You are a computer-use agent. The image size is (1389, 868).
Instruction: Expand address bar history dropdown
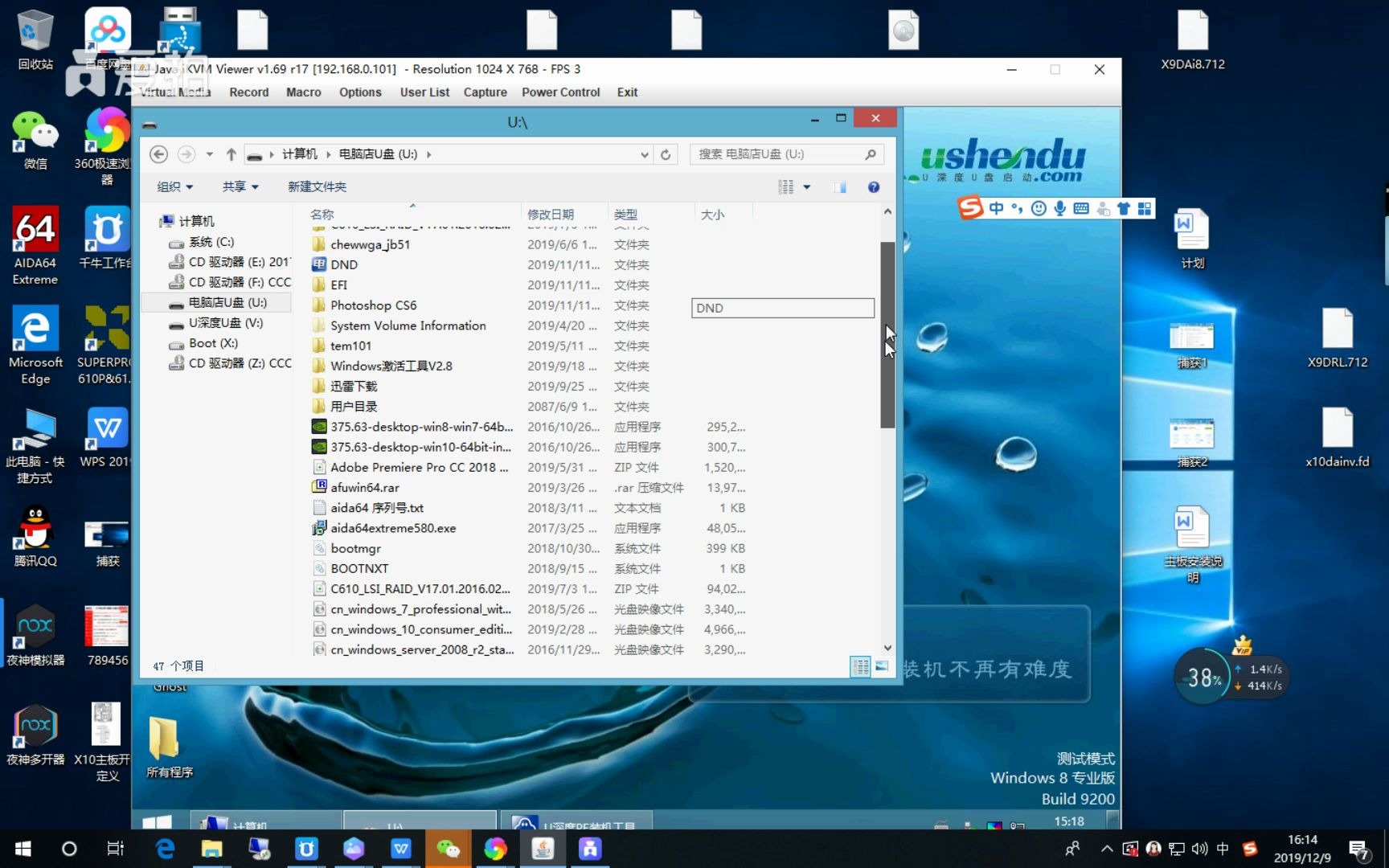644,155
